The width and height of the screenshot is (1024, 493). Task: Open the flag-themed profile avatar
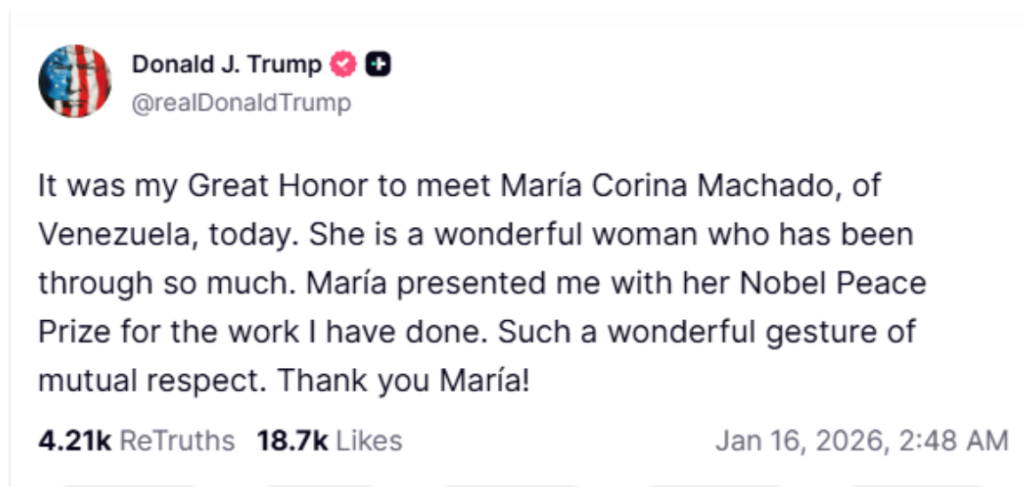pyautogui.click(x=75, y=81)
